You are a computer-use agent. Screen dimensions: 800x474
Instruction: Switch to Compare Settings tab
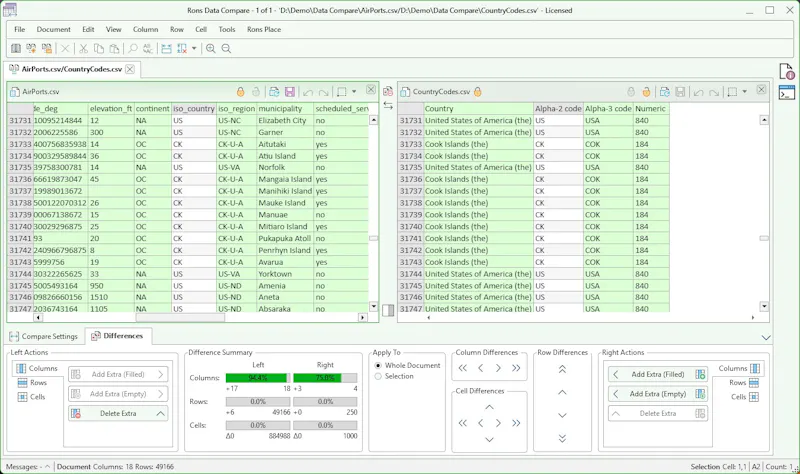[44, 336]
